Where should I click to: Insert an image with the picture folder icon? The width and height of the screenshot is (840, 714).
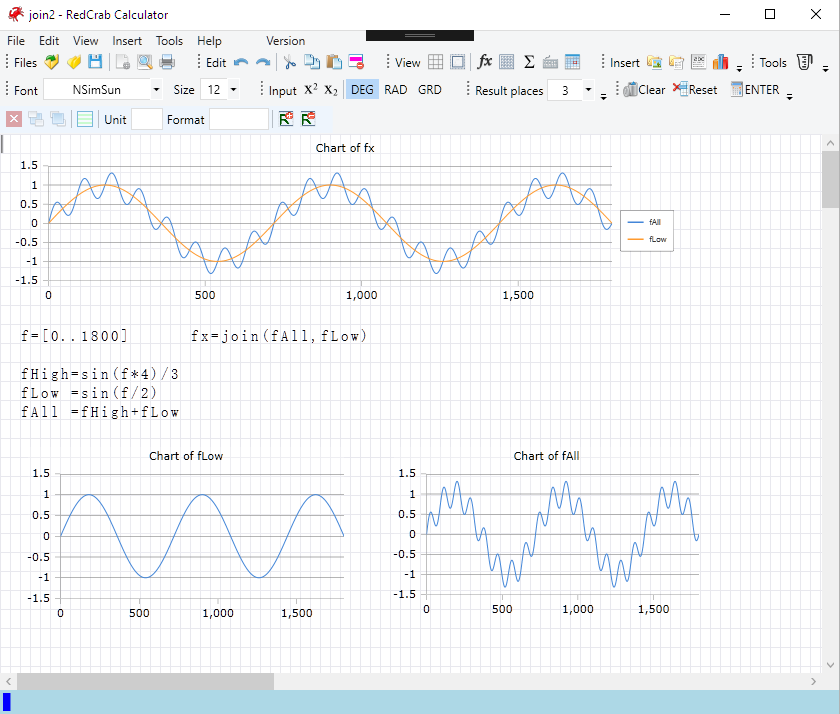click(x=654, y=62)
